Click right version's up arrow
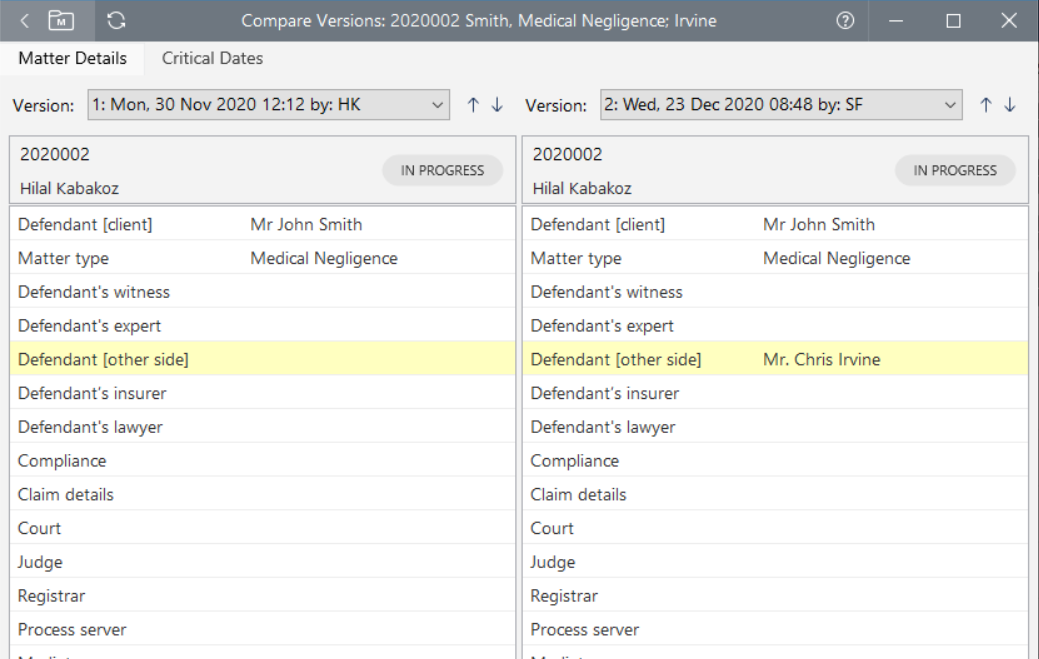The height and width of the screenshot is (659, 1039). 985,105
